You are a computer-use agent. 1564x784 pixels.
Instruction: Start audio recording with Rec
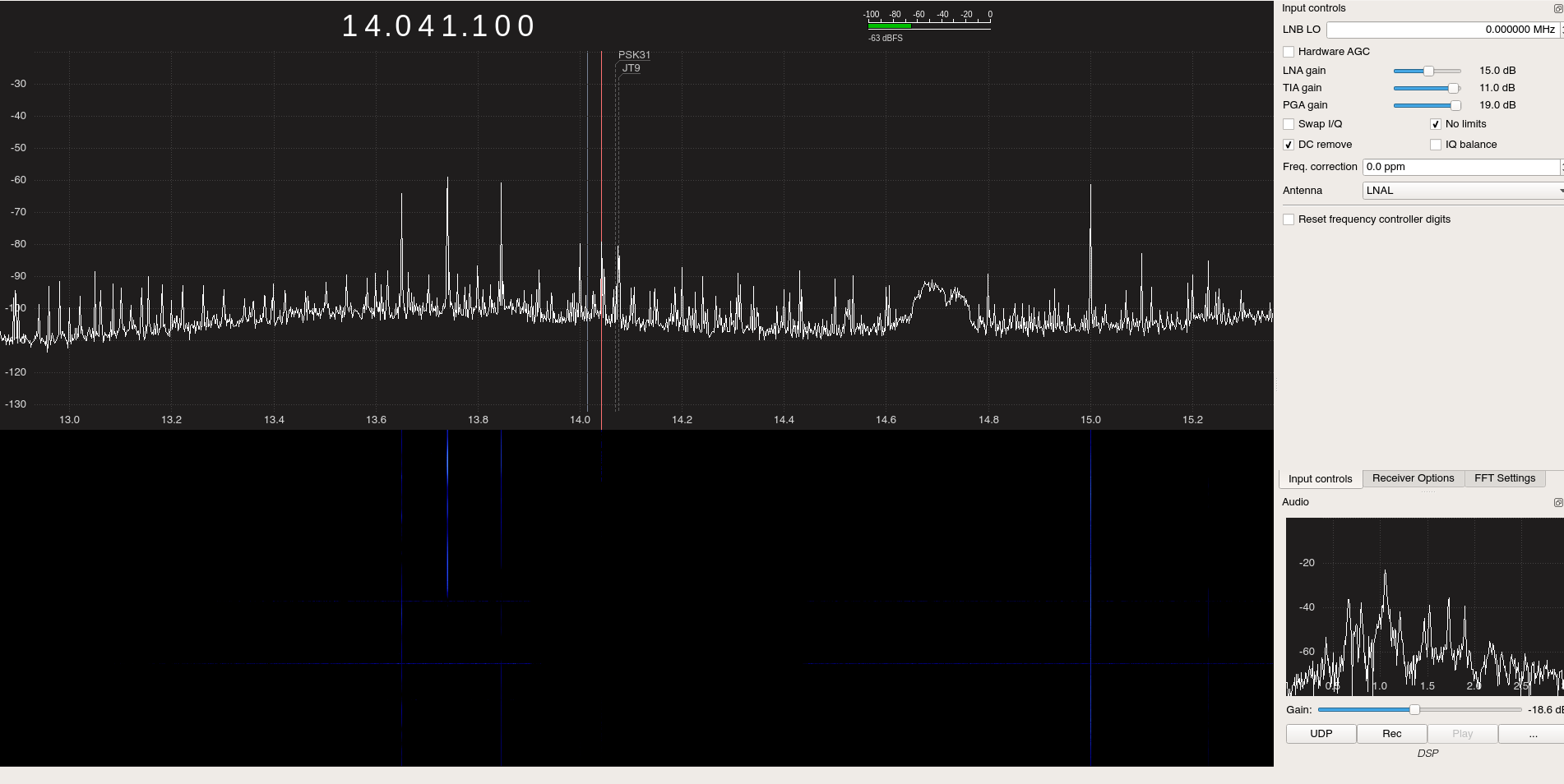pyautogui.click(x=1391, y=734)
